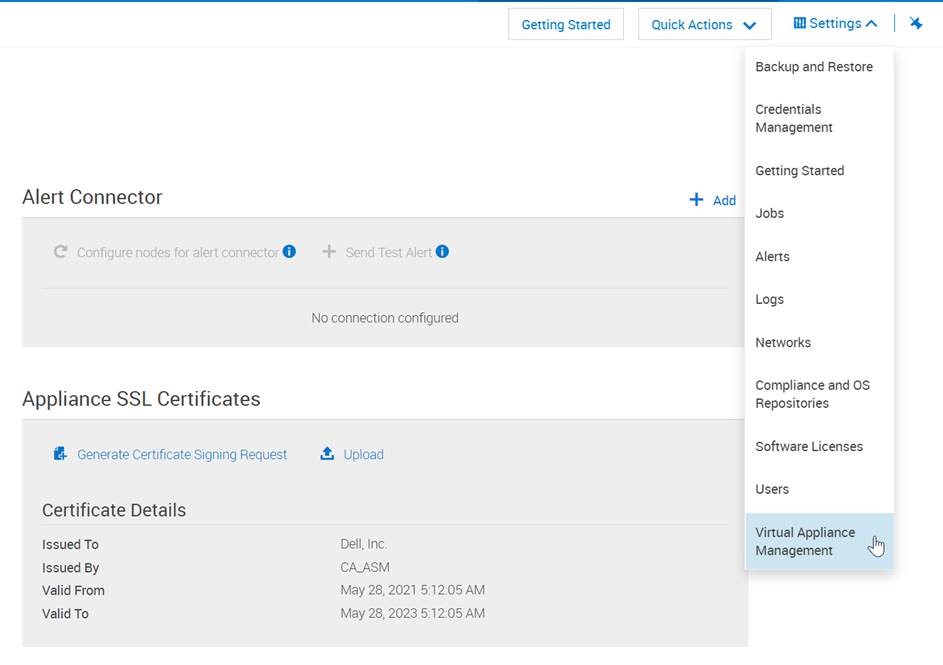Open the Jobs settings entry

pos(770,213)
